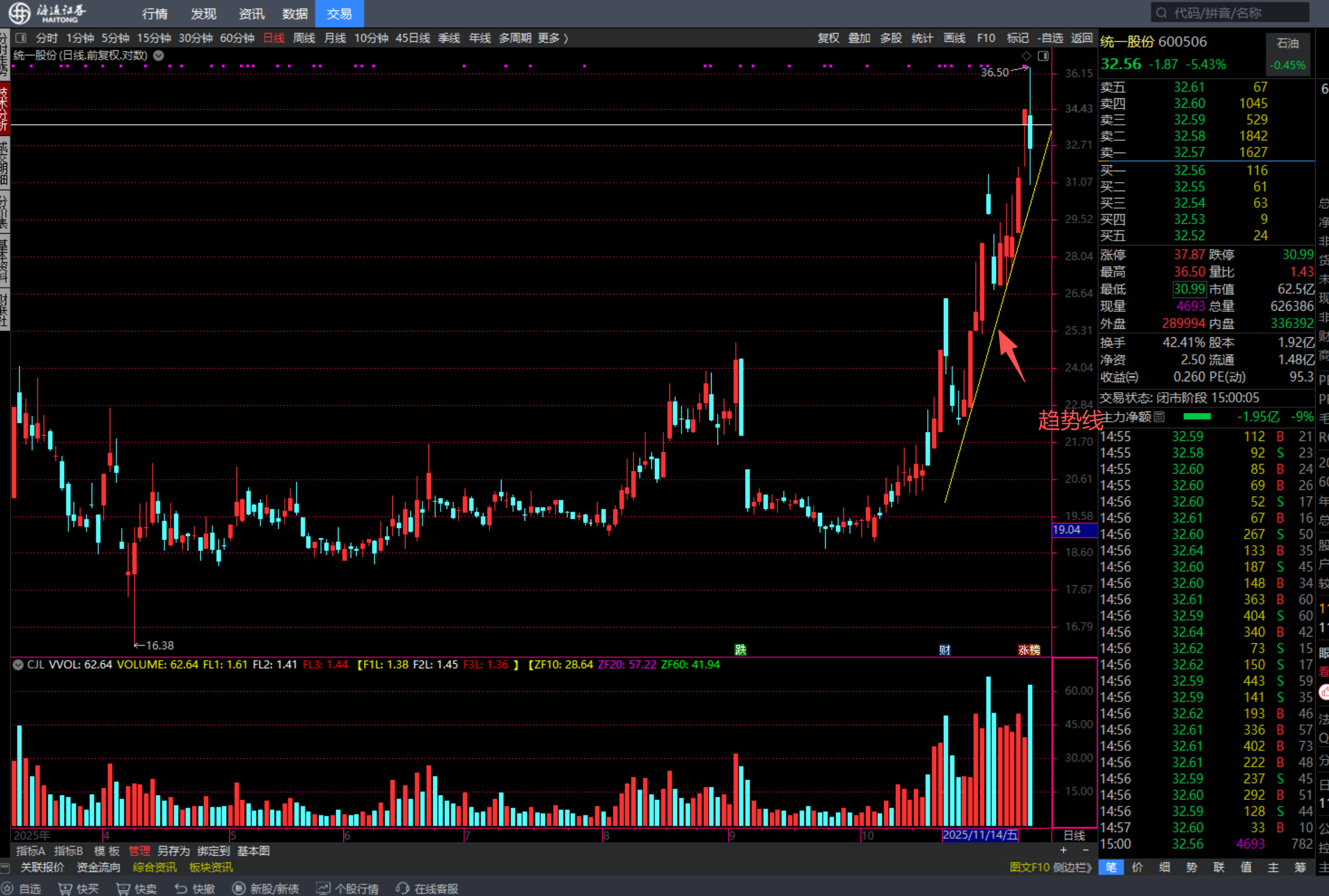Click the 新股/新债 circular icon
Viewport: 1329px width, 896px height.
pos(239,889)
